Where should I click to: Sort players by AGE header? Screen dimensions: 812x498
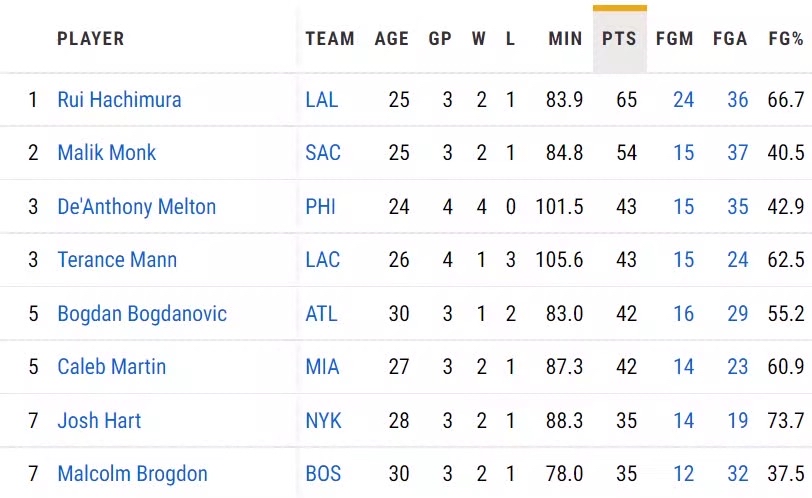click(392, 39)
